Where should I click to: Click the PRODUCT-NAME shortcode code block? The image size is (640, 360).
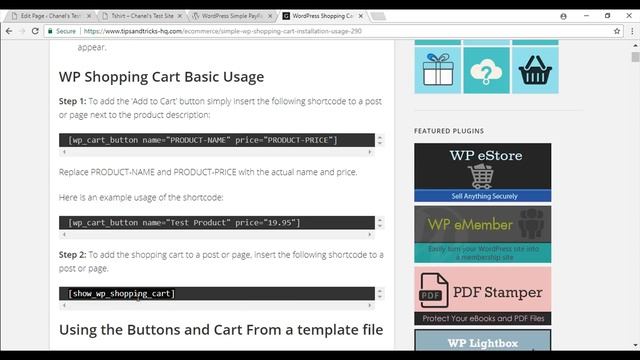(217, 140)
